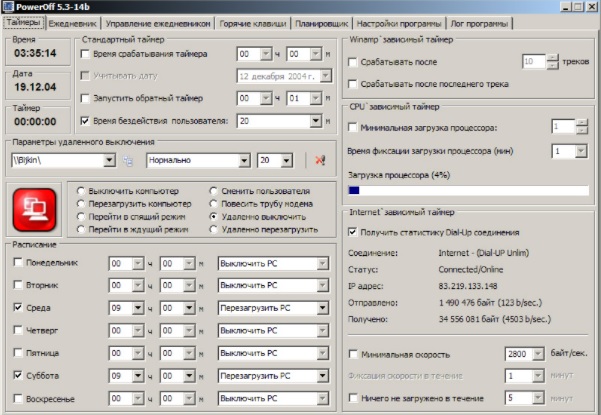Enable Запустить обратный таймер checkbox
The height and width of the screenshot is (415, 601).
tap(85, 98)
